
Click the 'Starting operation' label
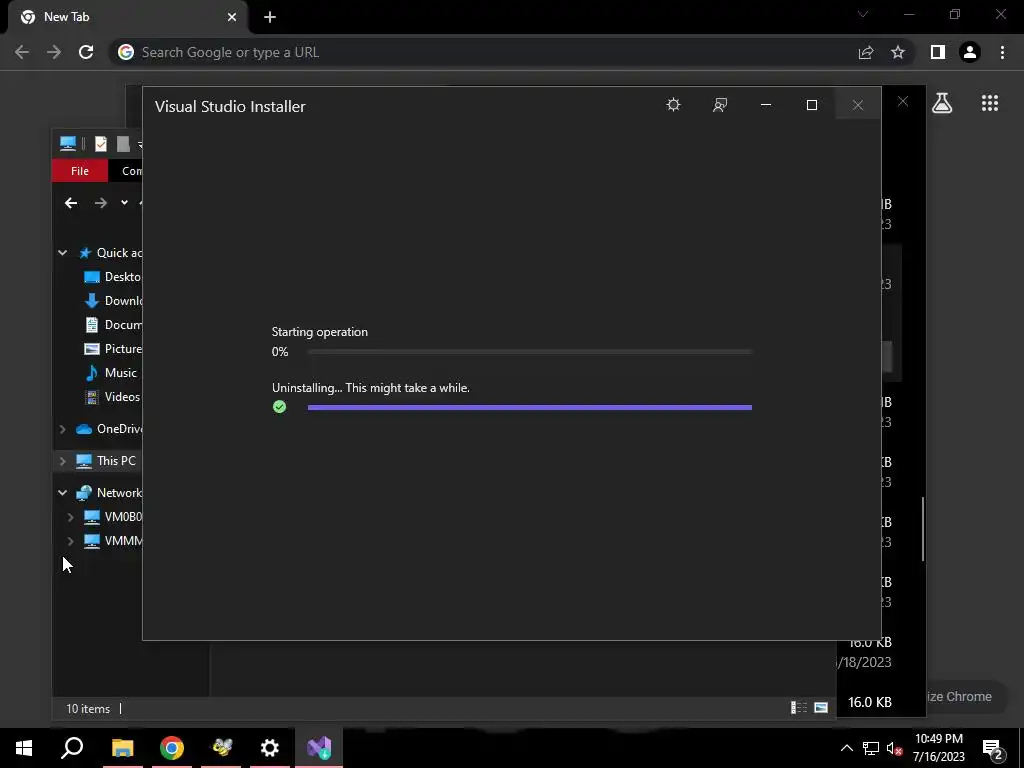319,332
